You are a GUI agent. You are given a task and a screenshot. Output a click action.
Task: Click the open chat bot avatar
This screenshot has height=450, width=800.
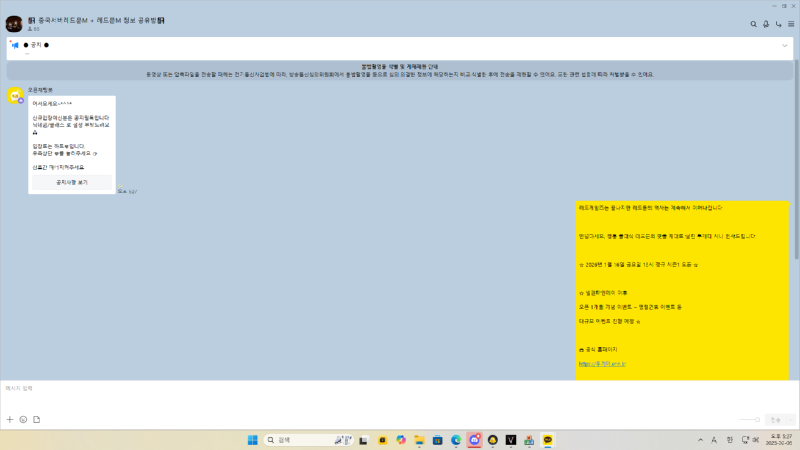coord(16,96)
